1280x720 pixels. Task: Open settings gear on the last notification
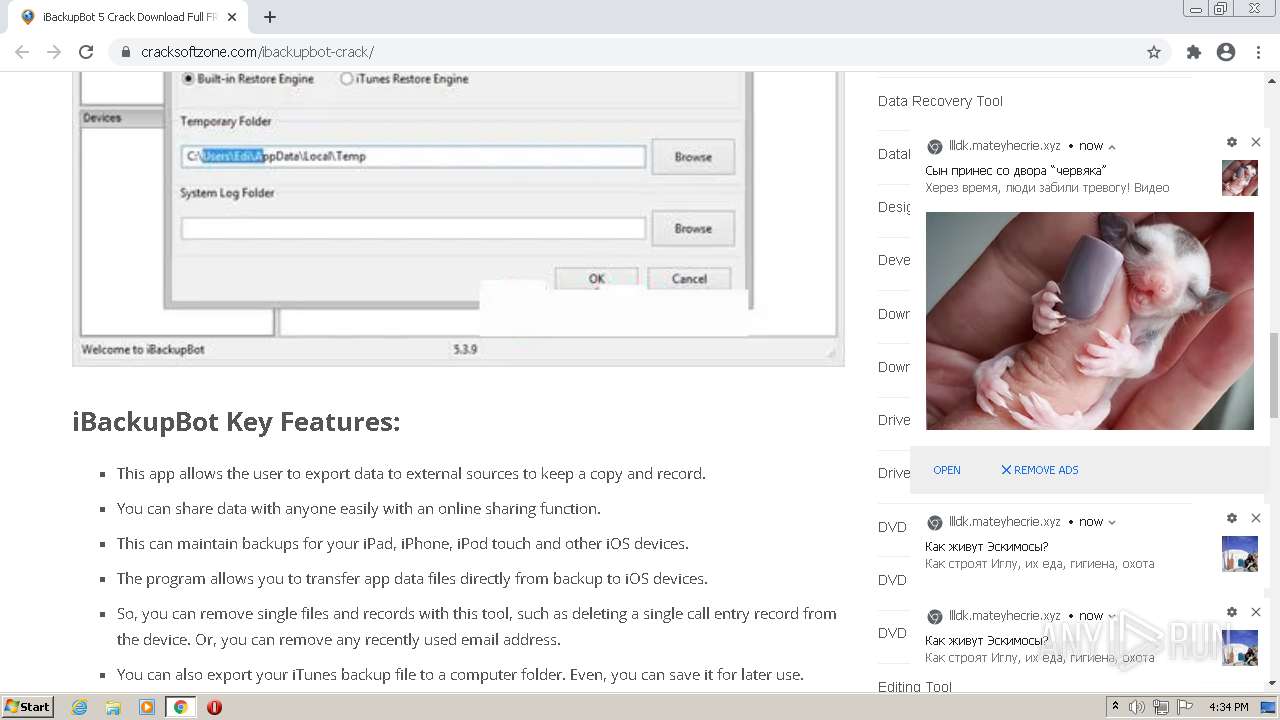click(1232, 612)
